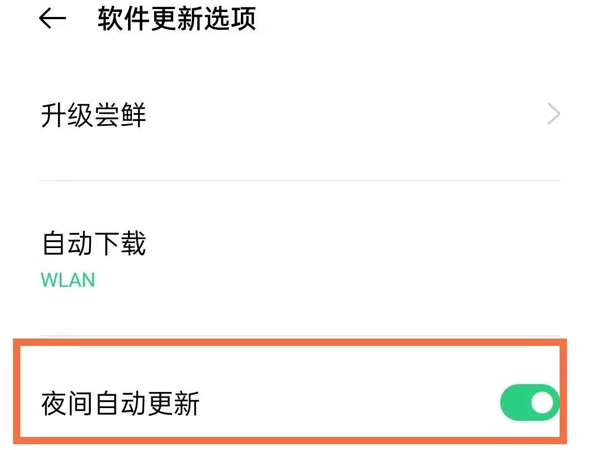The image size is (600, 450).
Task: Disable nighttime auto update via green toggle
Action: click(x=529, y=403)
